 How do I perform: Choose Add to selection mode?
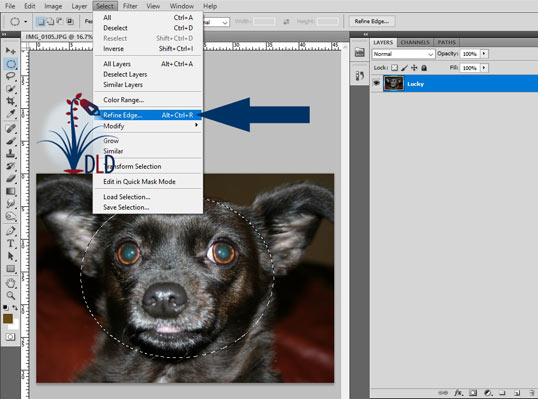point(50,22)
